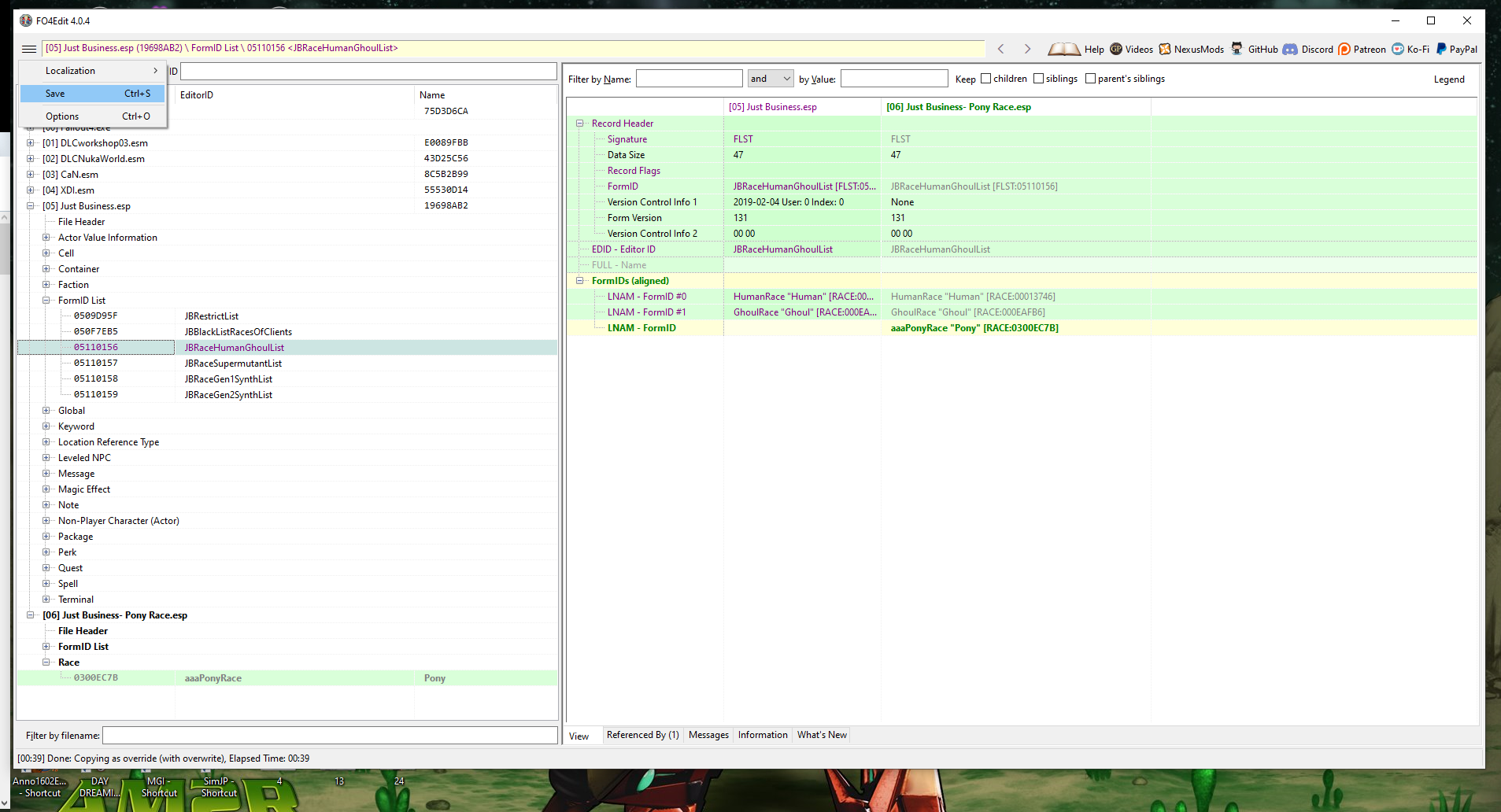Select the aaaPonyRace record row

287,678
